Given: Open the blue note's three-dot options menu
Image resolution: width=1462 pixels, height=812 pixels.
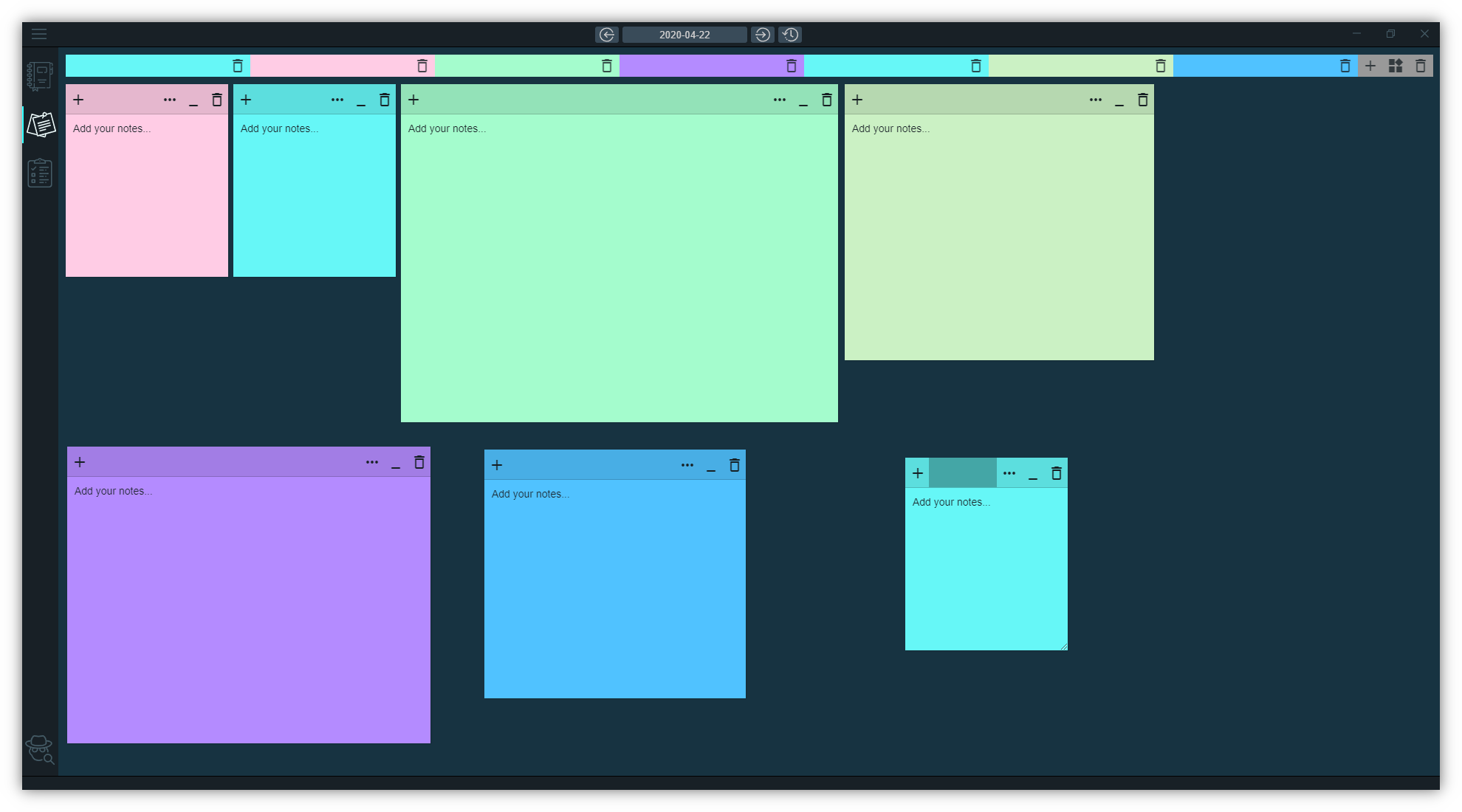Looking at the screenshot, I should coord(687,465).
